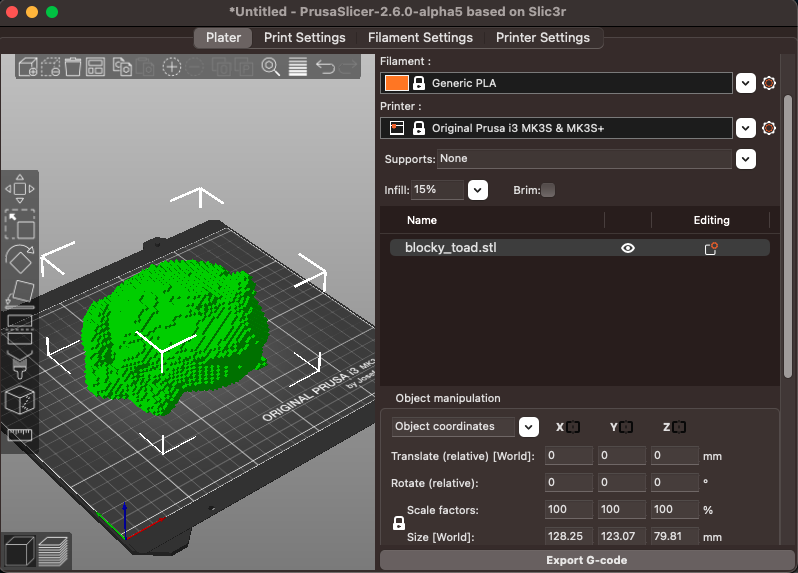Open printer settings gear icon
Image resolution: width=798 pixels, height=573 pixels.
click(768, 128)
